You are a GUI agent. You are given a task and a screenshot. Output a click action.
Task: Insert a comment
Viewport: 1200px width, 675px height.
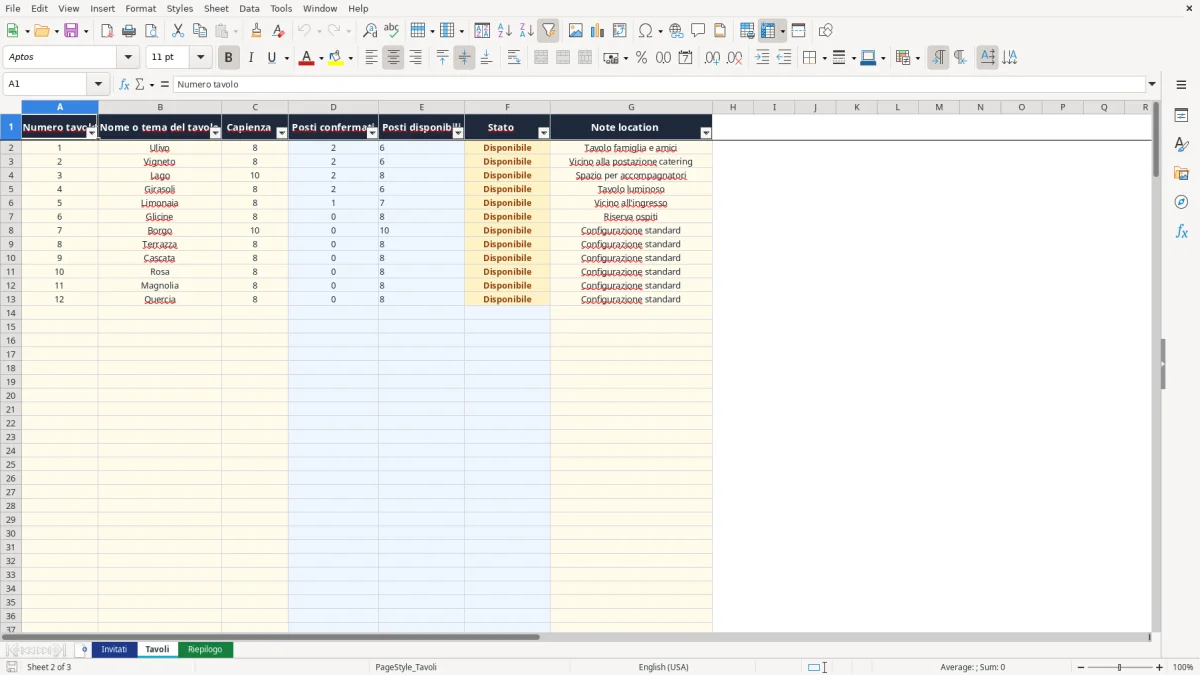pos(698,31)
